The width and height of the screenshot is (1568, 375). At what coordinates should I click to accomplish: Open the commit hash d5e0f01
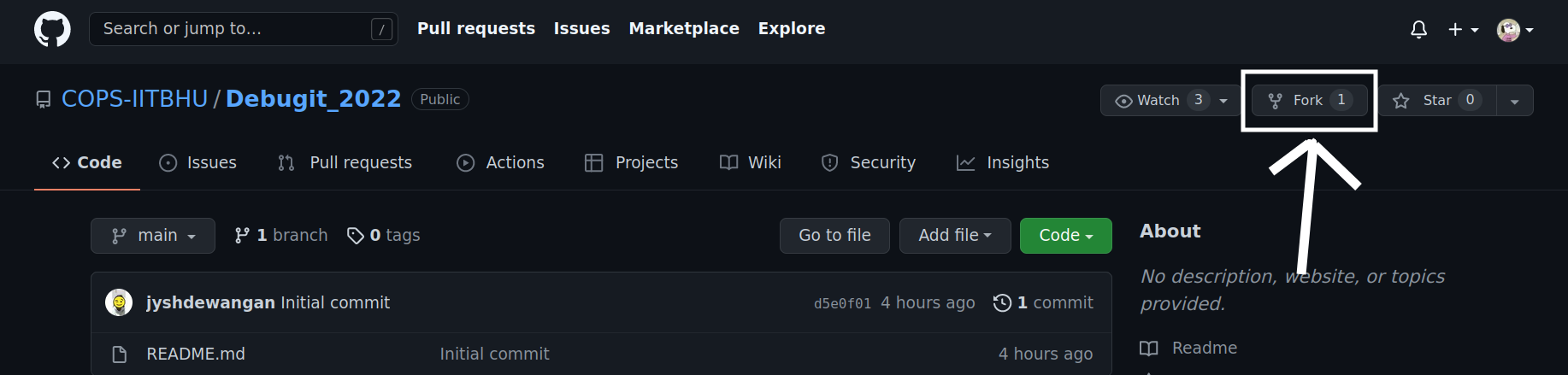point(842,303)
